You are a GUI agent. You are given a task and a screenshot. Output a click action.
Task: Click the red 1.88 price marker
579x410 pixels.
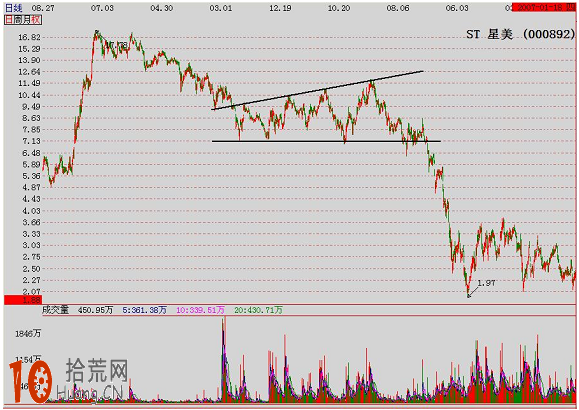coord(23,300)
